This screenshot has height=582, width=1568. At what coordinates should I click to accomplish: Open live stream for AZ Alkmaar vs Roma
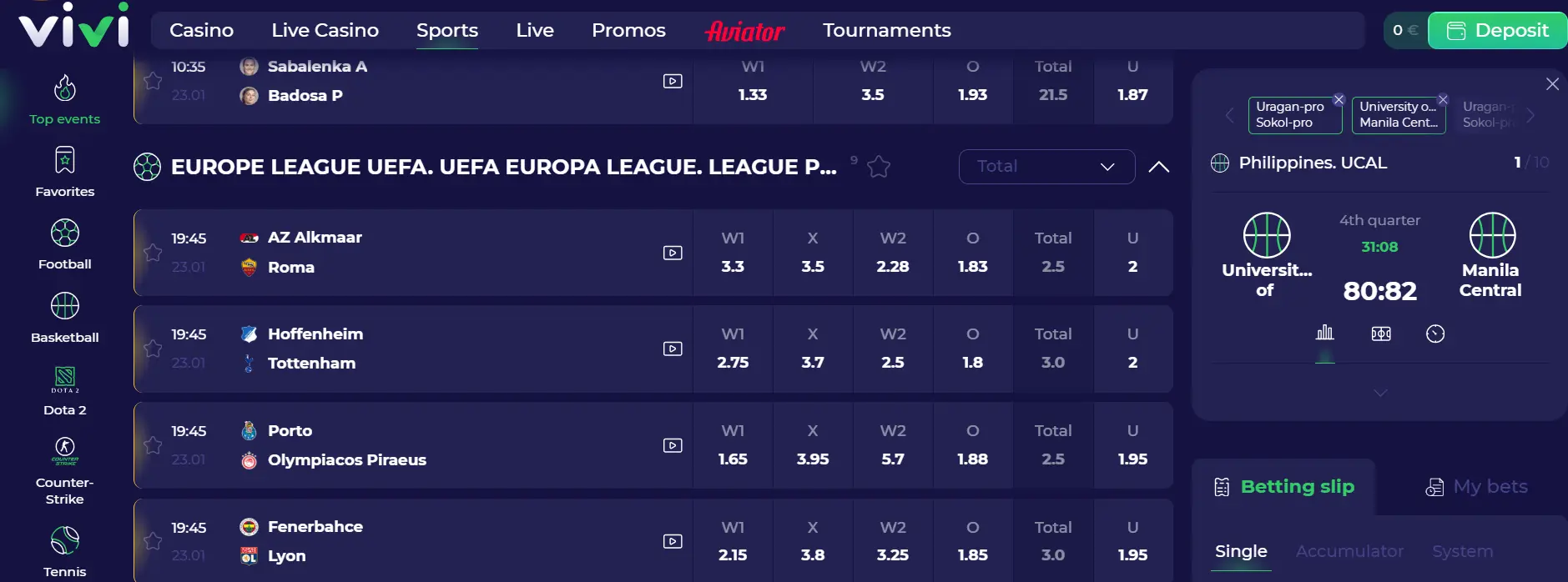click(673, 253)
